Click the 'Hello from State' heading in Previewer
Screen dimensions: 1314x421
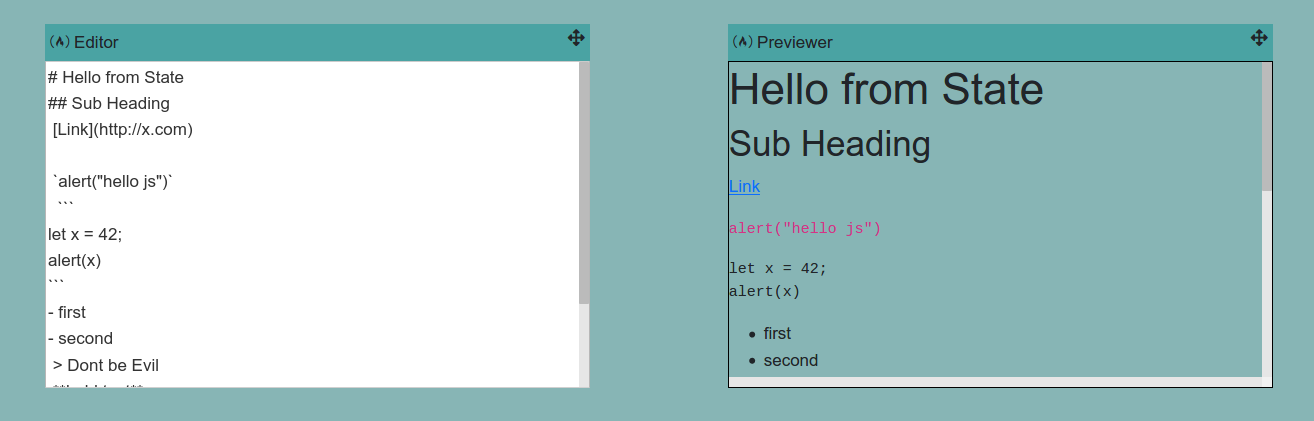(886, 89)
